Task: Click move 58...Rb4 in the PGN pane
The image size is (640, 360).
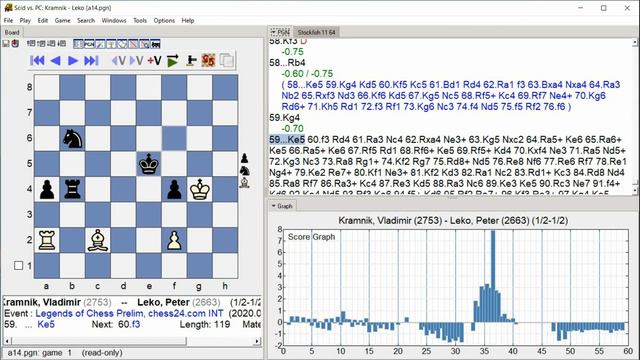Action: coord(287,63)
